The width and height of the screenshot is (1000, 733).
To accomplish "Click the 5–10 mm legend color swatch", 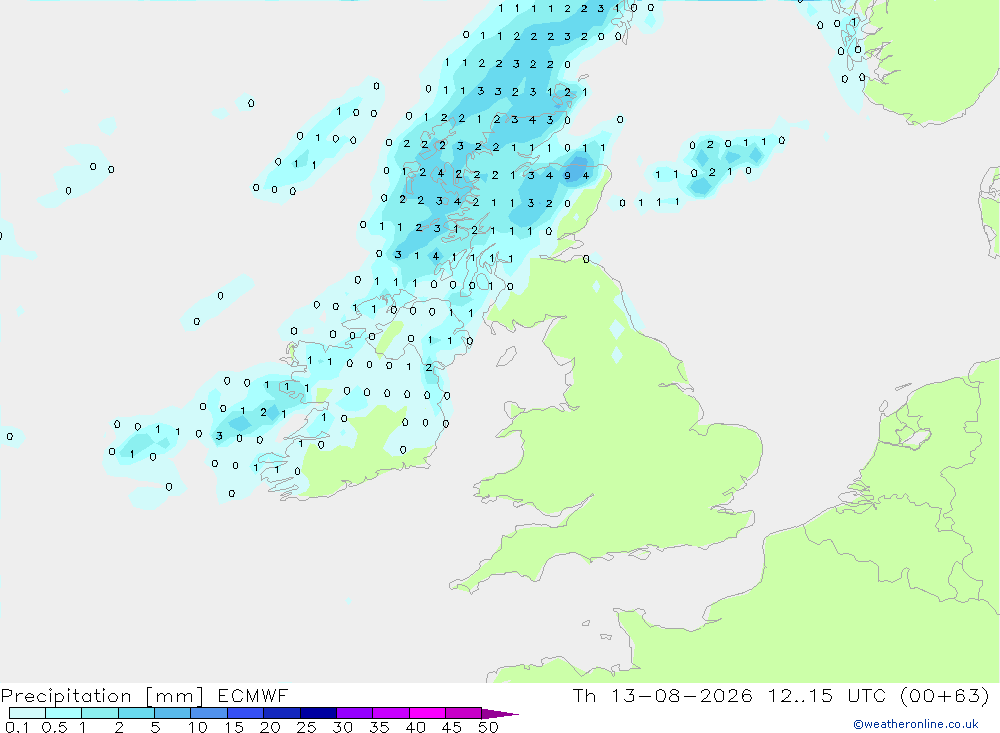I will click(173, 713).
